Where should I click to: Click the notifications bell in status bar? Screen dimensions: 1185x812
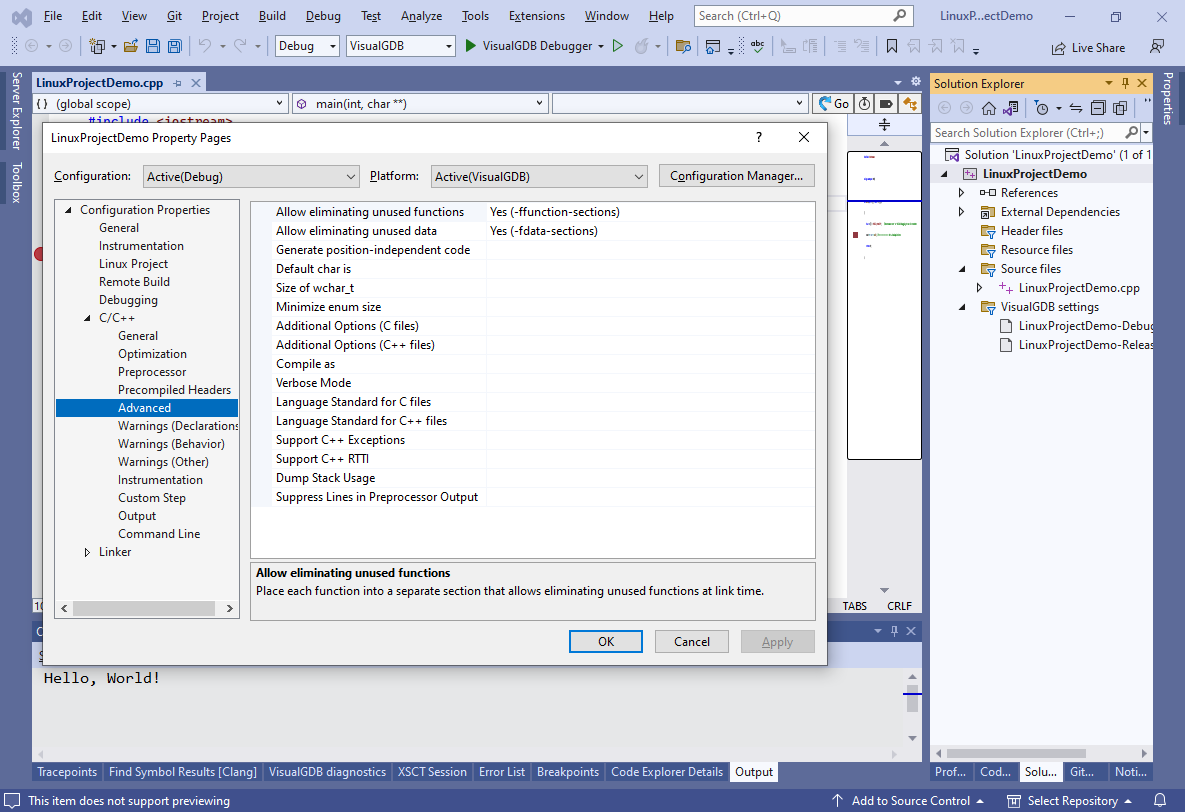tap(1159, 800)
